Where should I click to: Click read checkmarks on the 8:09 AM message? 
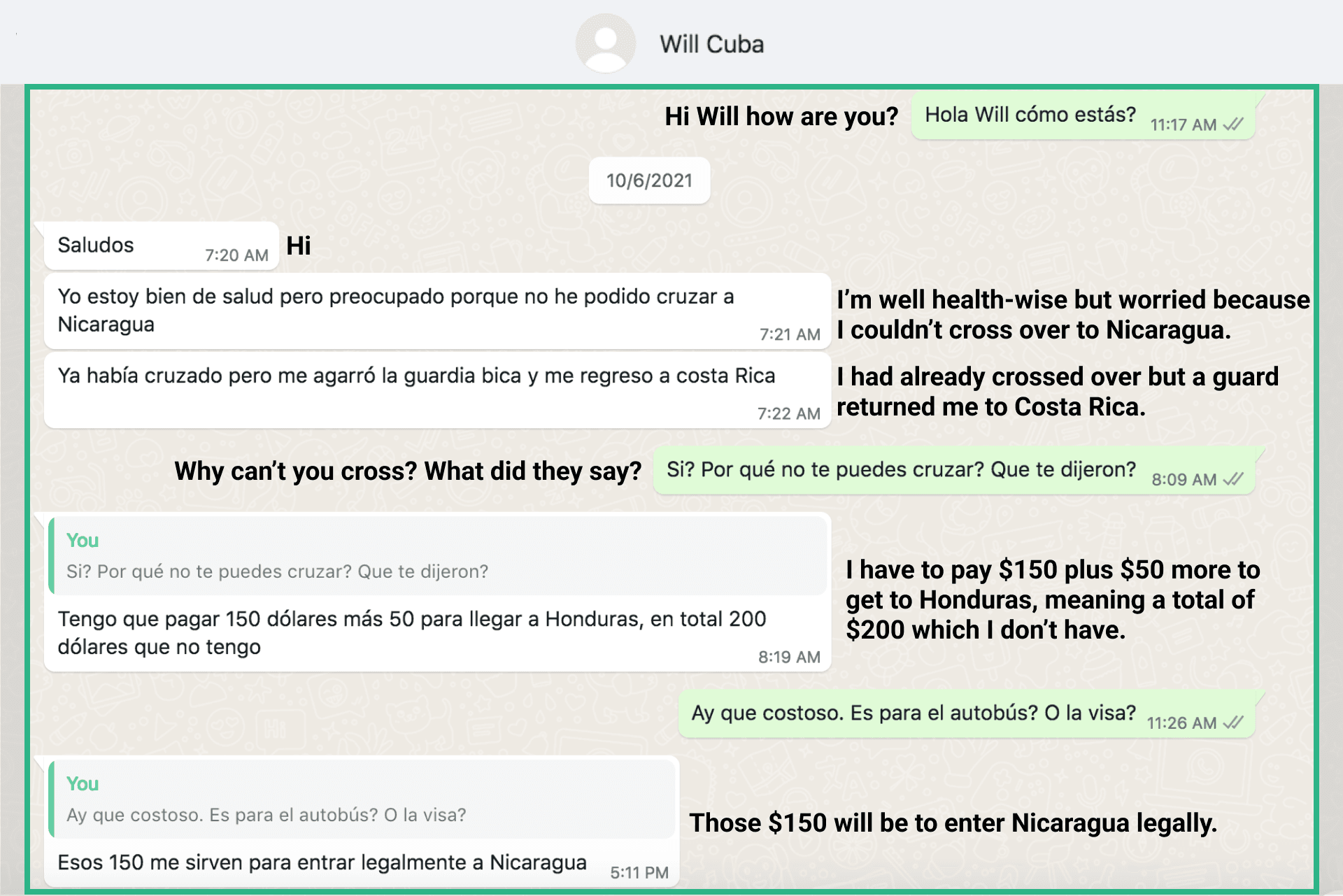1233,479
